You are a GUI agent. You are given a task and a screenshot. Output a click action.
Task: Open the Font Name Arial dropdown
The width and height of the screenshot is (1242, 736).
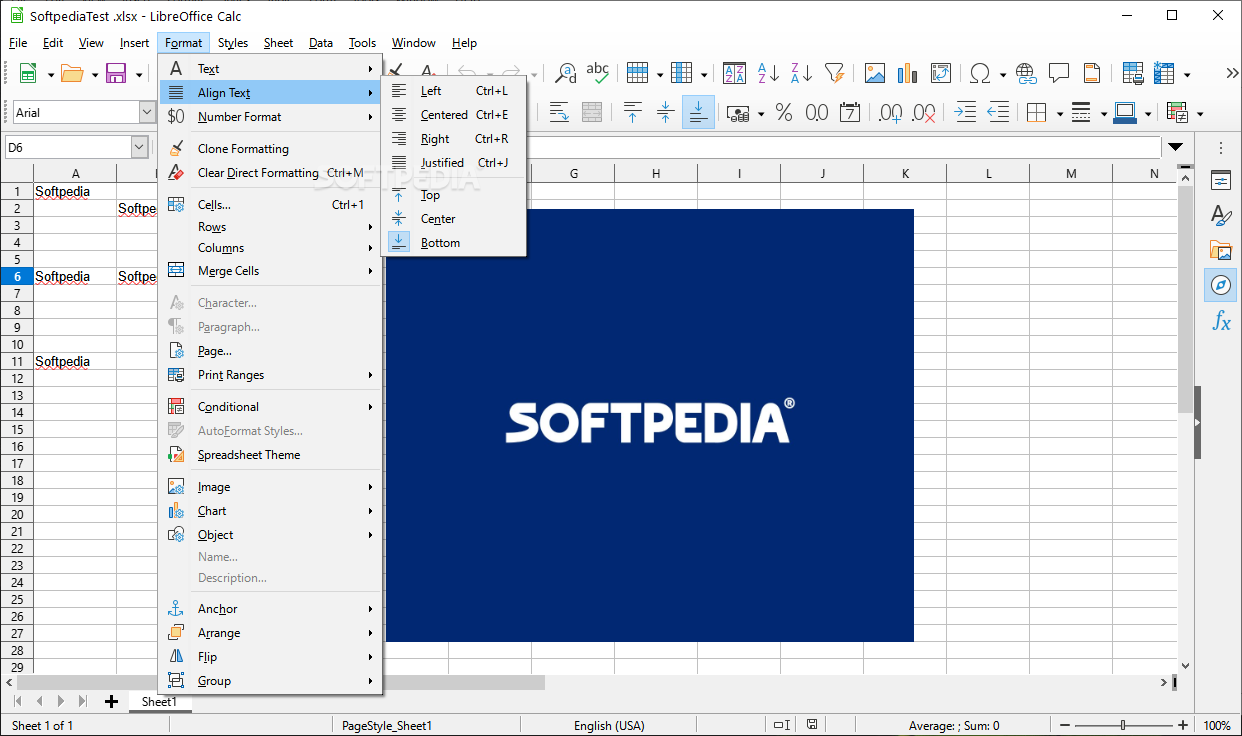point(147,113)
